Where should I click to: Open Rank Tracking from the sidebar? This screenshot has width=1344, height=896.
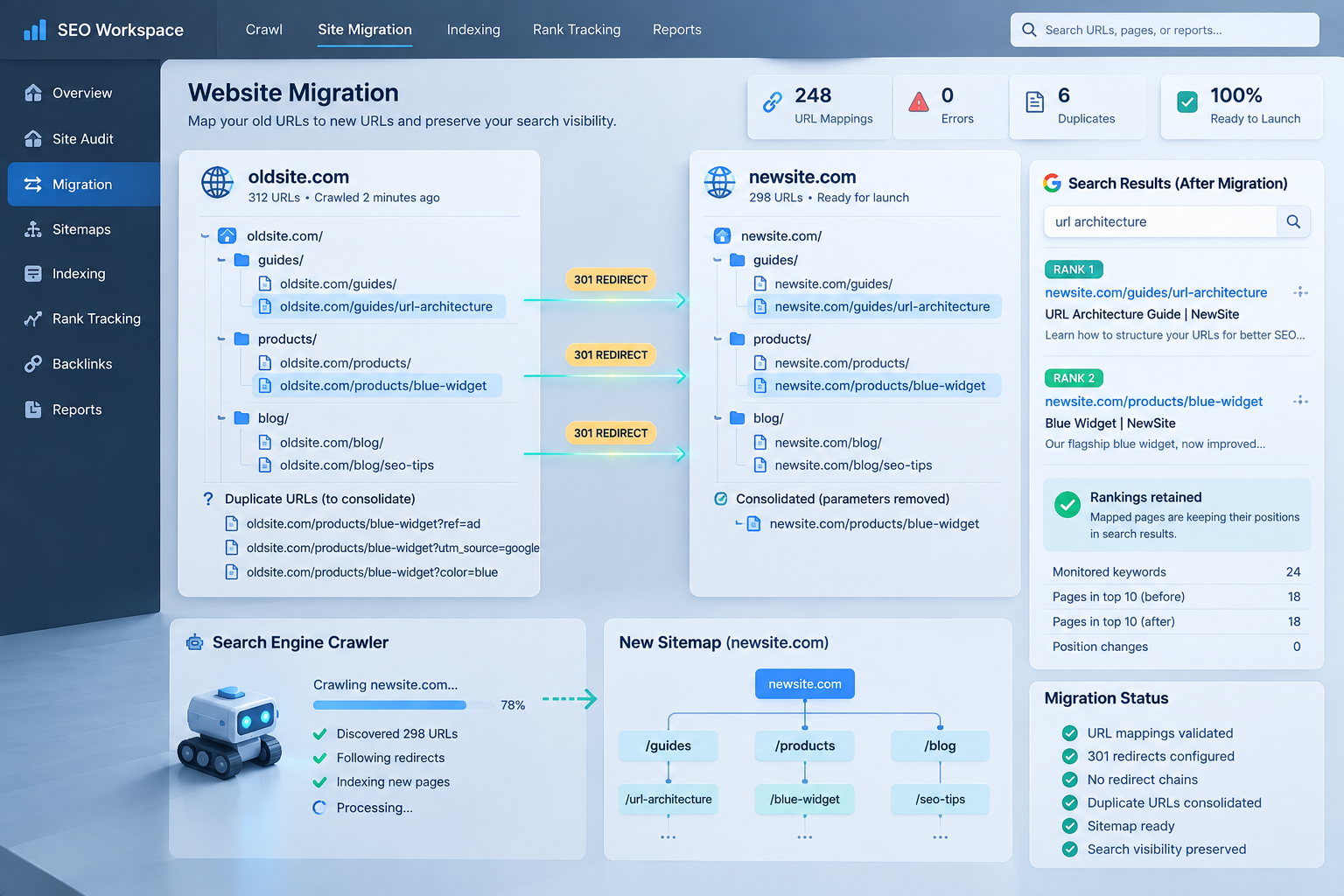[x=83, y=318]
